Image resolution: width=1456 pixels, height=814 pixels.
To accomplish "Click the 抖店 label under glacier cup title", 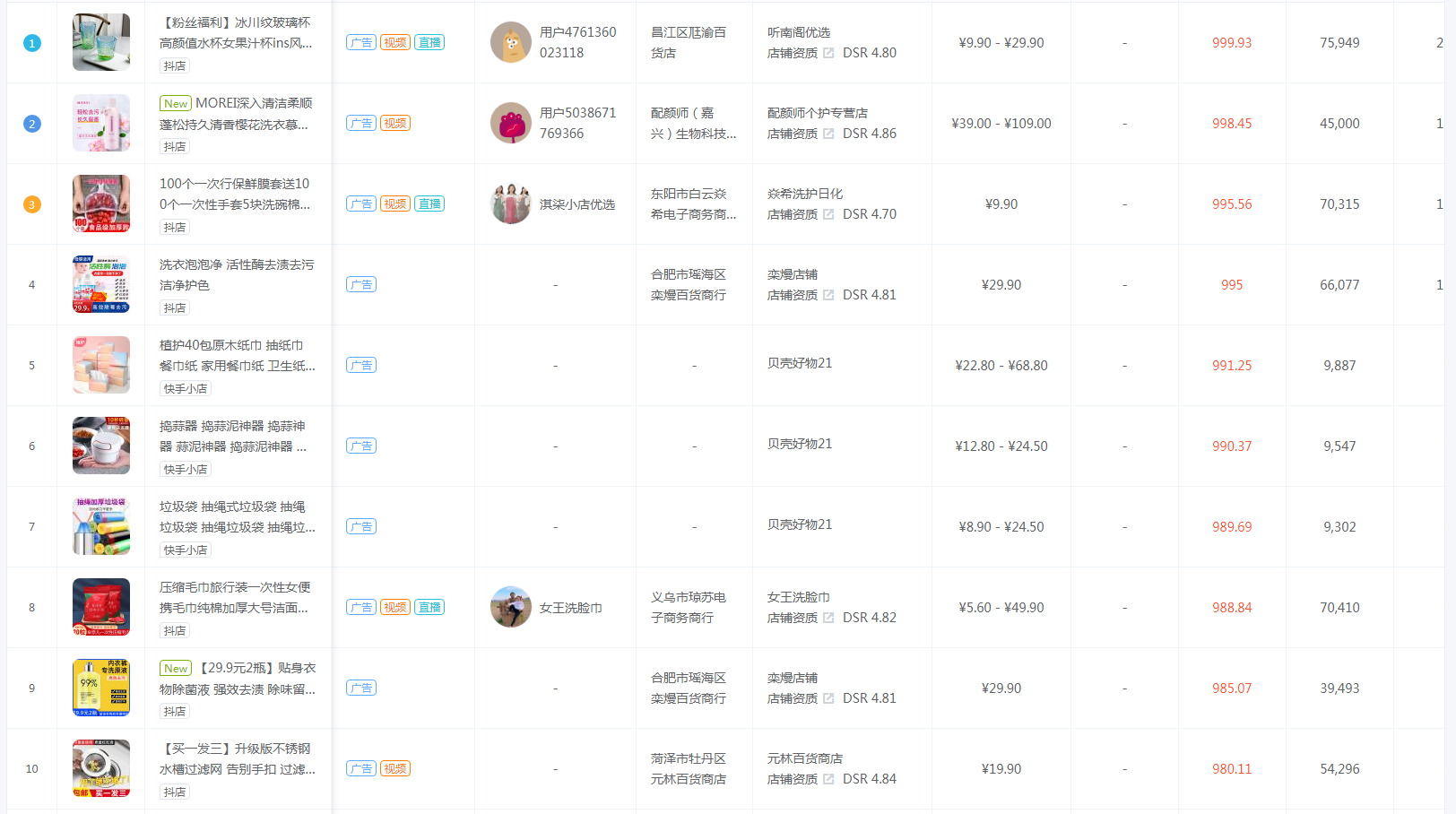I will pos(174,65).
